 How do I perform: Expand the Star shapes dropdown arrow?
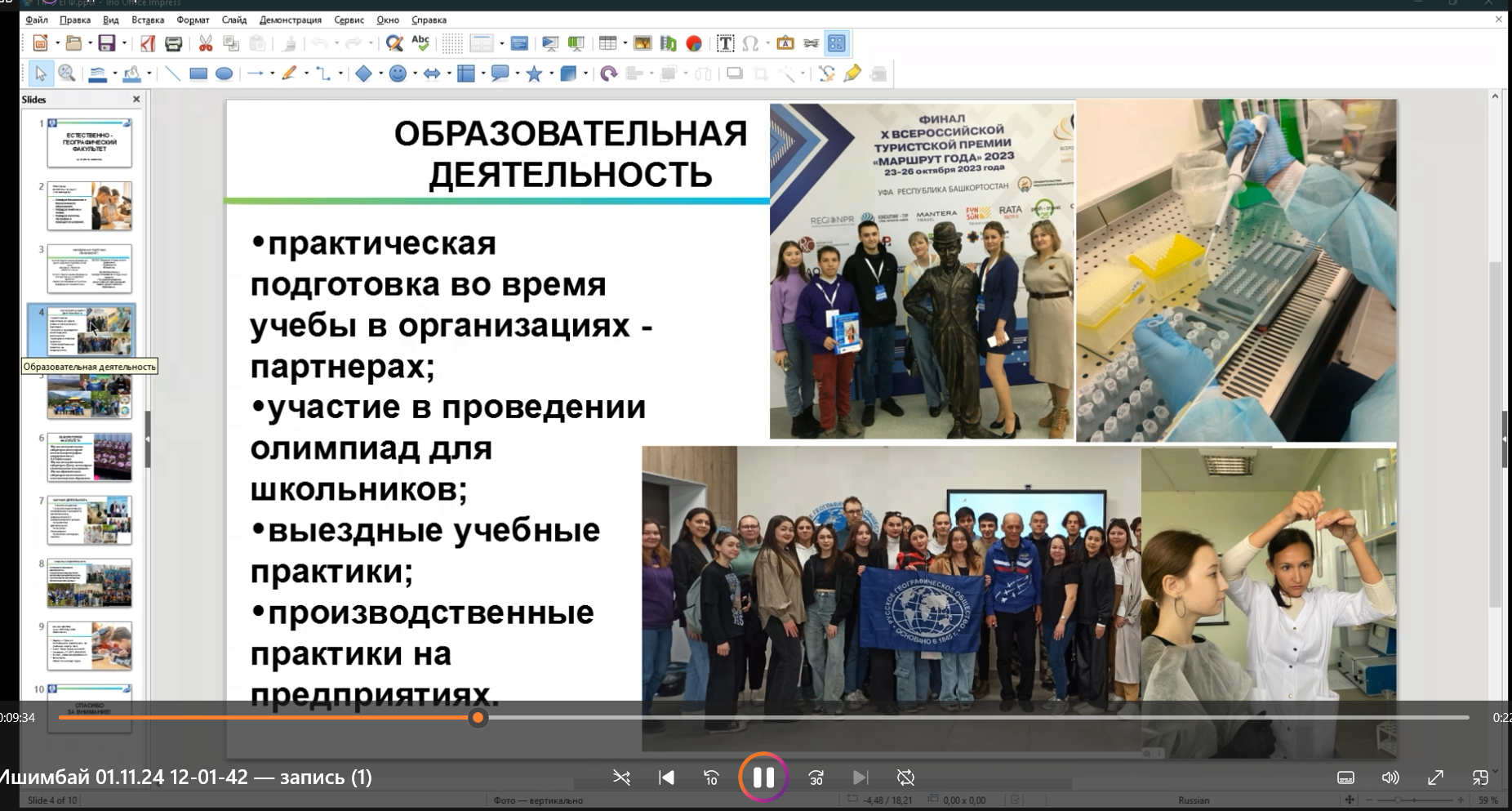point(551,74)
